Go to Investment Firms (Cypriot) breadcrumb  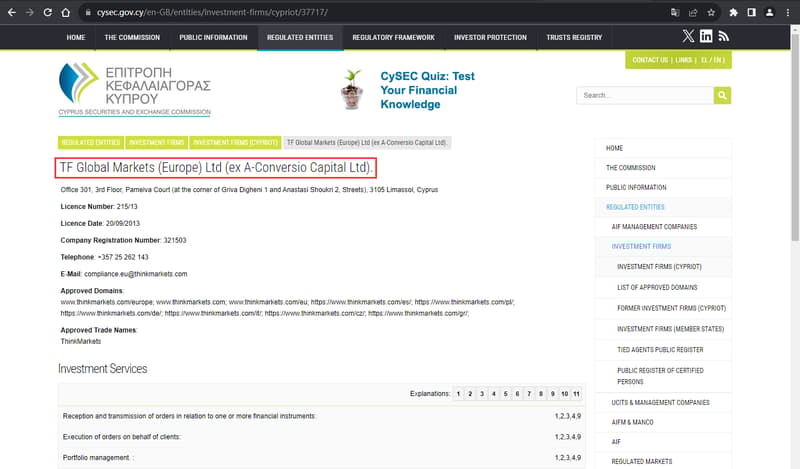[235, 143]
